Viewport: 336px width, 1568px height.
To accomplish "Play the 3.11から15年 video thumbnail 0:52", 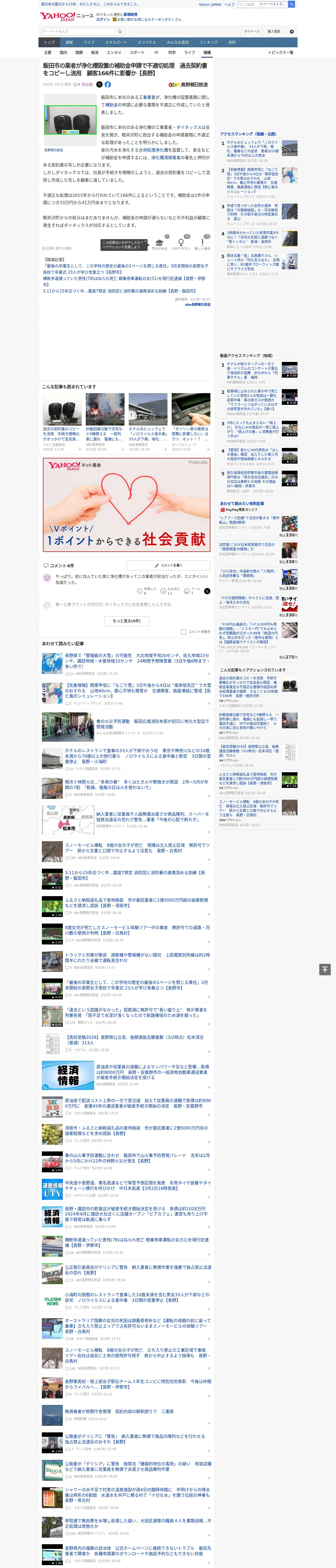I will pyautogui.click(x=52, y=879).
